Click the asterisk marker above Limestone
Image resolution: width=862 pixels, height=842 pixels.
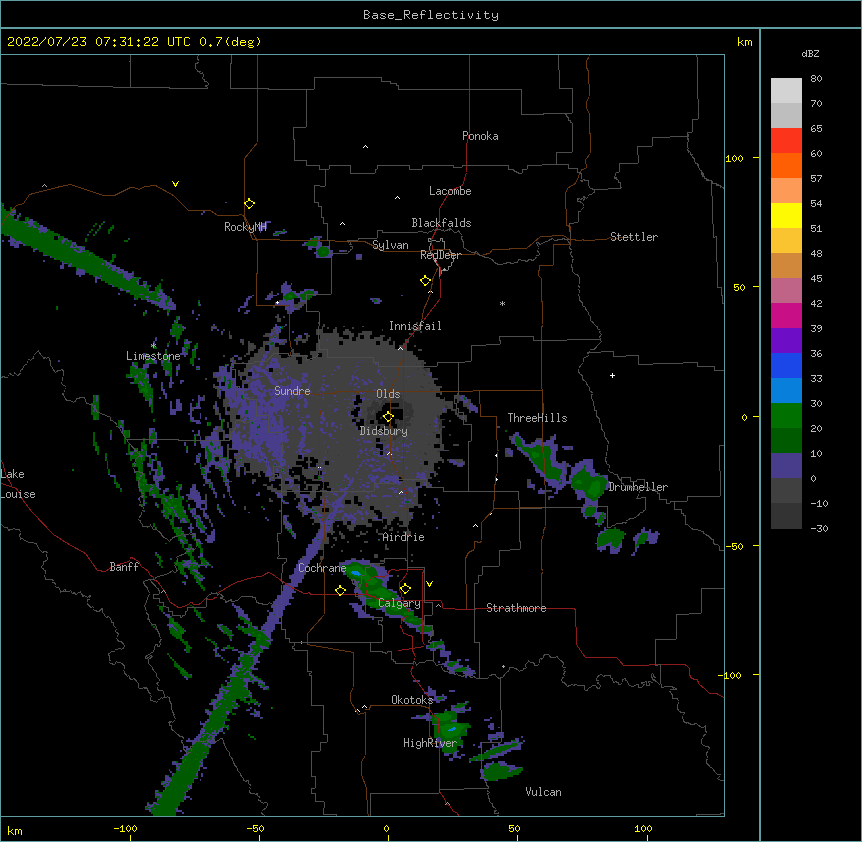pyautogui.click(x=153, y=345)
